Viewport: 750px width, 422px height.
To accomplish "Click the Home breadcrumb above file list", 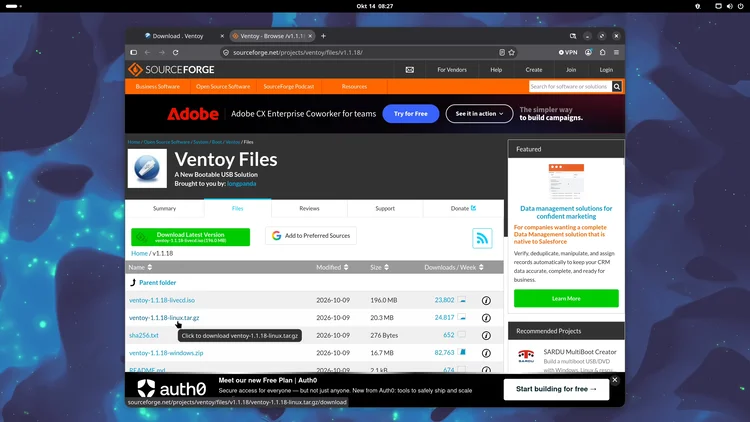I will point(139,254).
